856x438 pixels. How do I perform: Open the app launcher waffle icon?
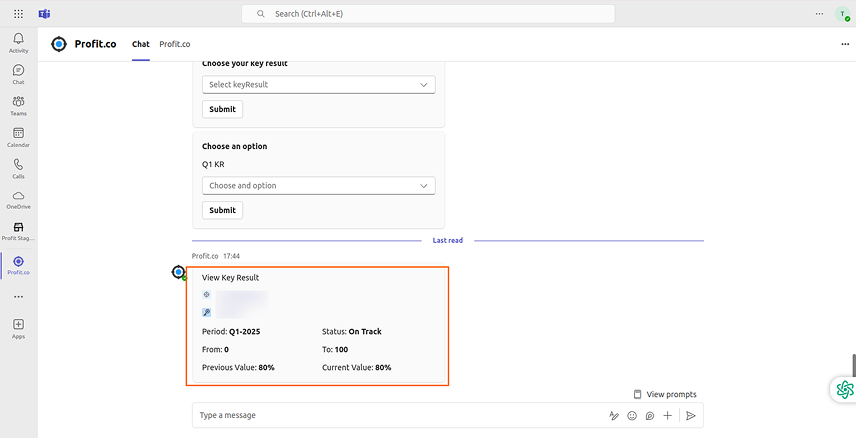(18, 14)
